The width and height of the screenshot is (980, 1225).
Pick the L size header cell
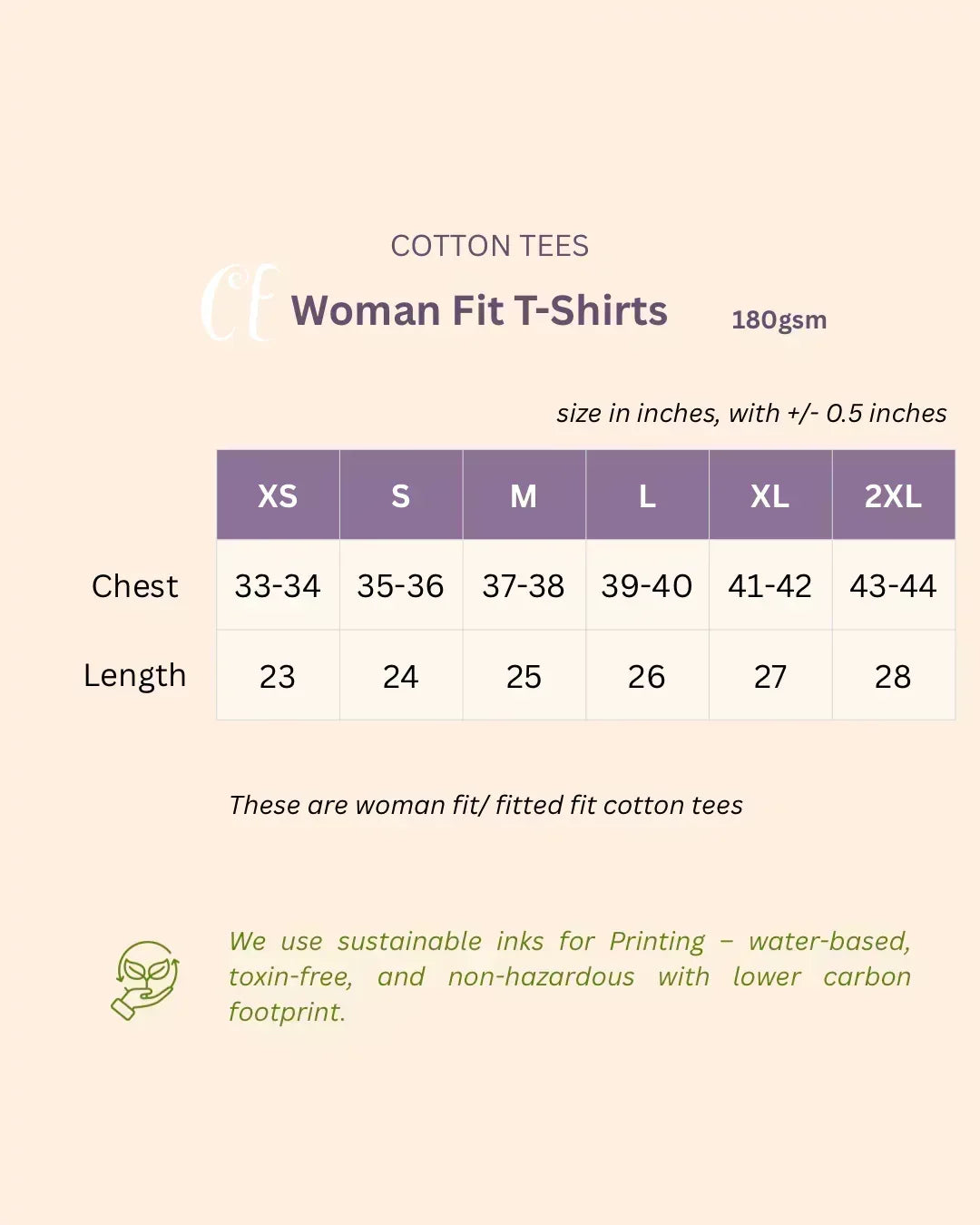point(647,495)
